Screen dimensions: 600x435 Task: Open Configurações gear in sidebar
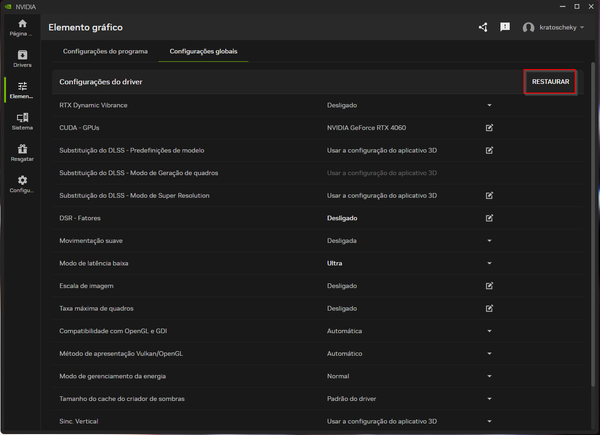pyautogui.click(x=22, y=184)
